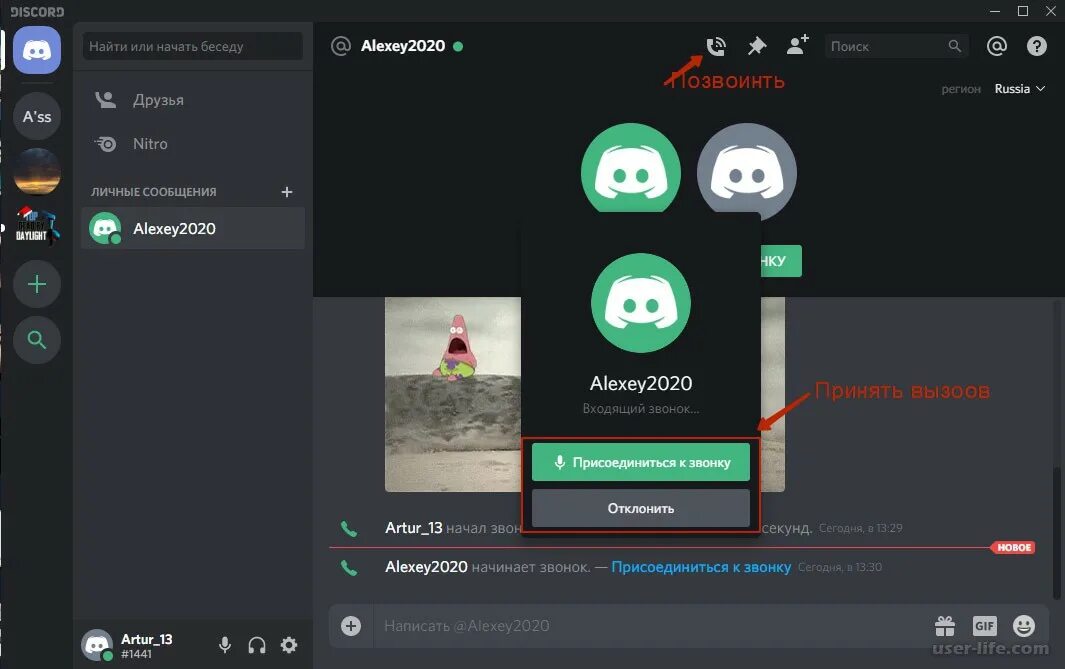
Task: Open the Discord home button
Action: 37,50
